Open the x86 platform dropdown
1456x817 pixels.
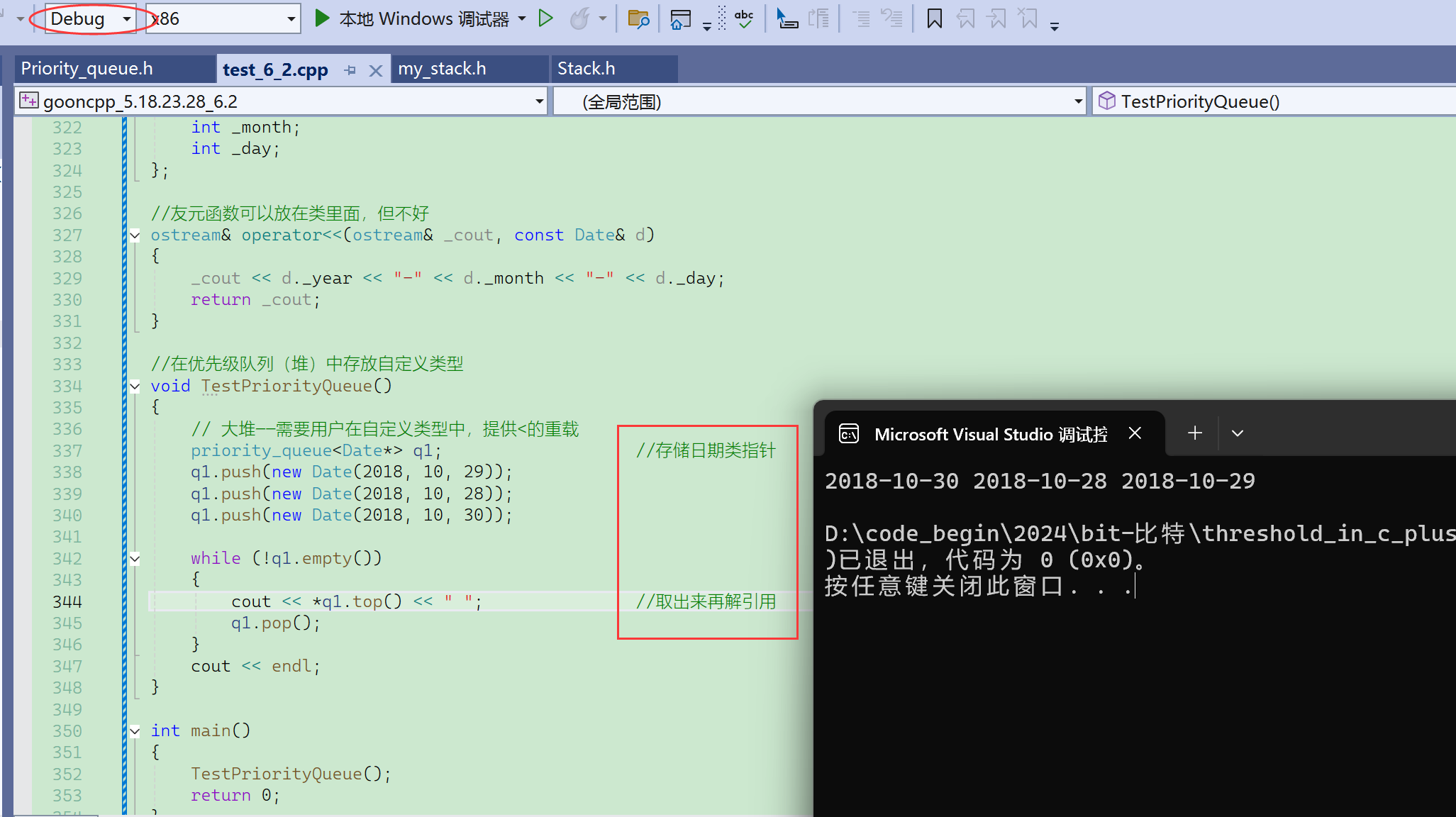coord(291,19)
